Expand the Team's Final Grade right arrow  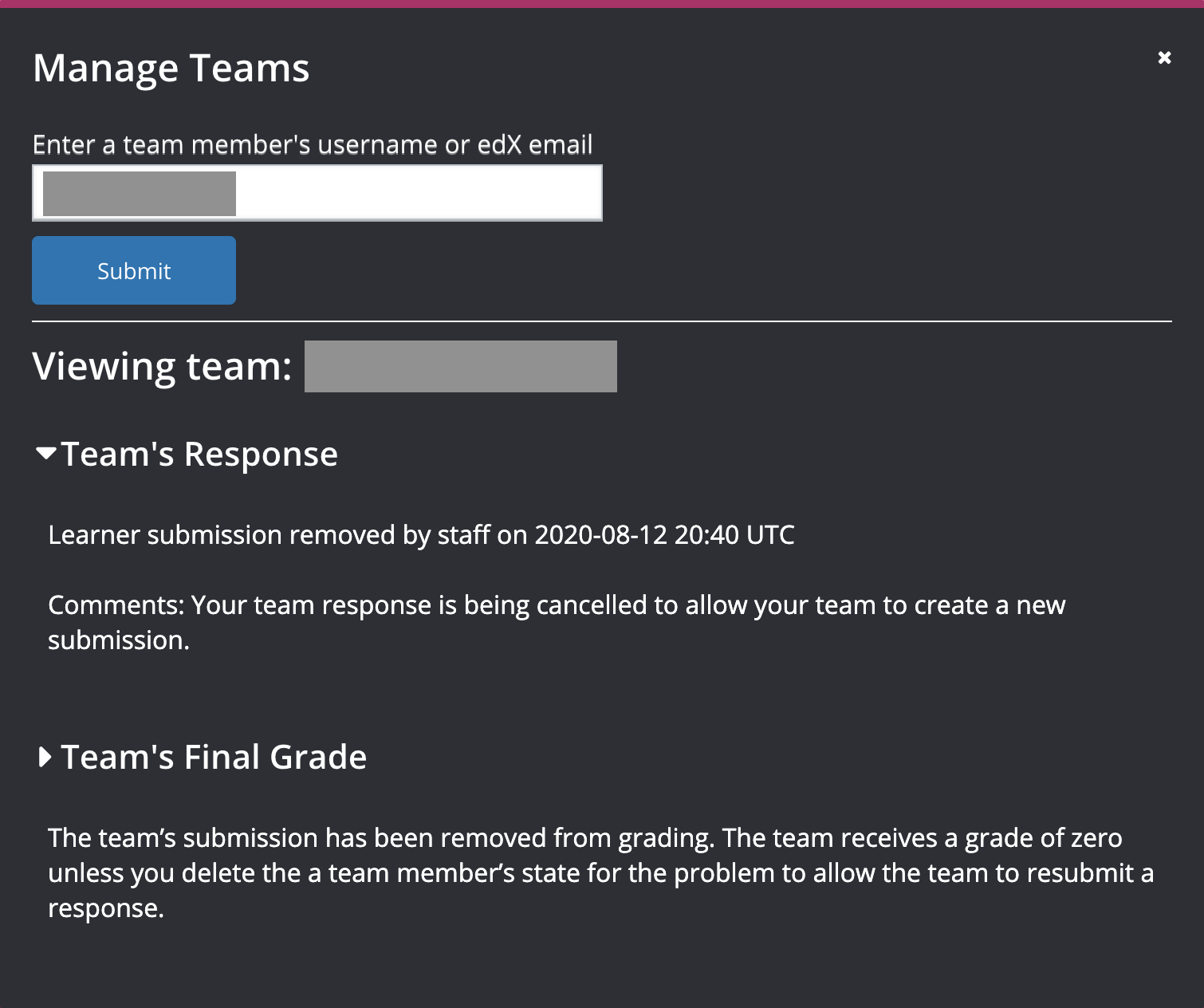[45, 757]
